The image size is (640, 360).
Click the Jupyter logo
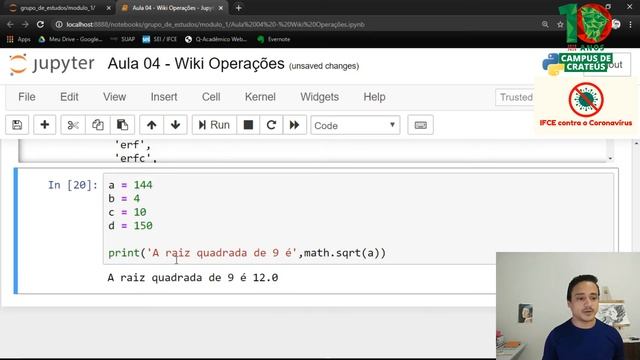(52, 64)
